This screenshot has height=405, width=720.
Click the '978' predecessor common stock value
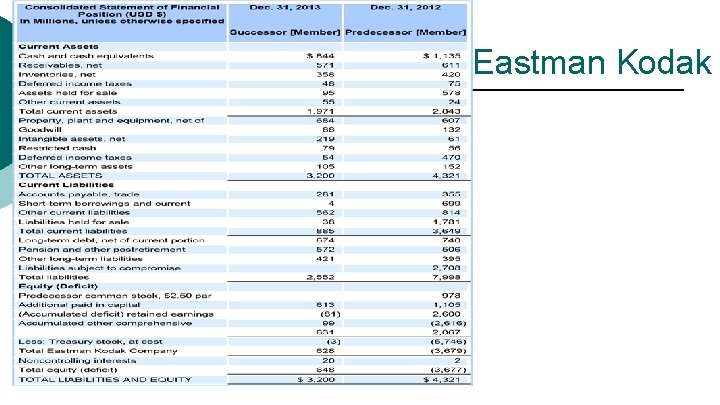[x=451, y=296]
